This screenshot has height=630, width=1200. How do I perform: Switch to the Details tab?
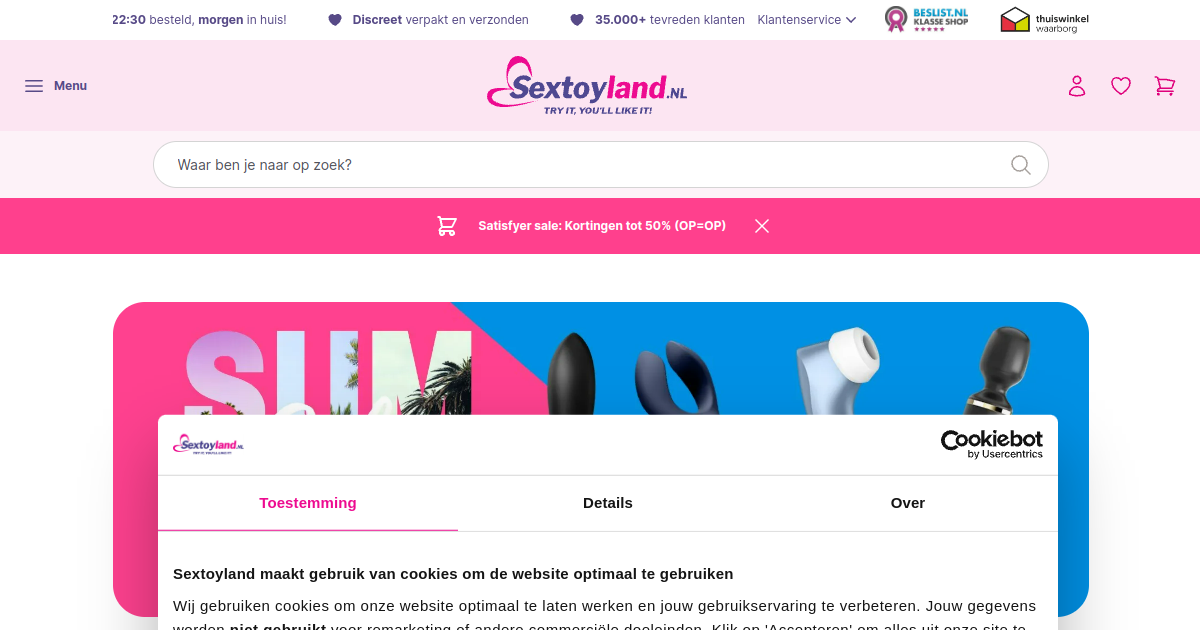coord(608,503)
